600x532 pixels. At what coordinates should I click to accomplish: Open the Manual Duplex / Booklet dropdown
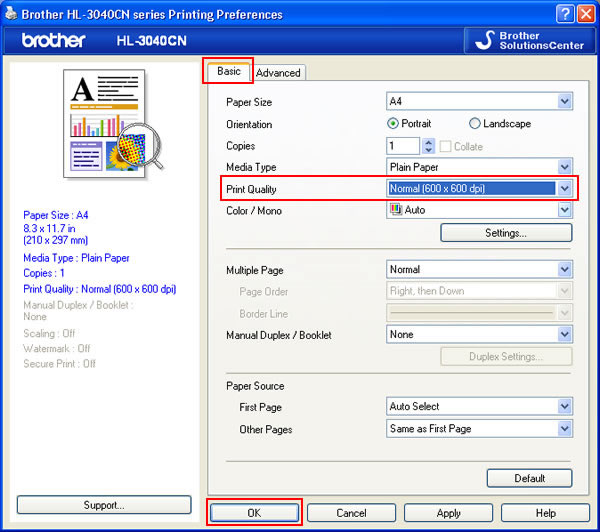(x=479, y=335)
